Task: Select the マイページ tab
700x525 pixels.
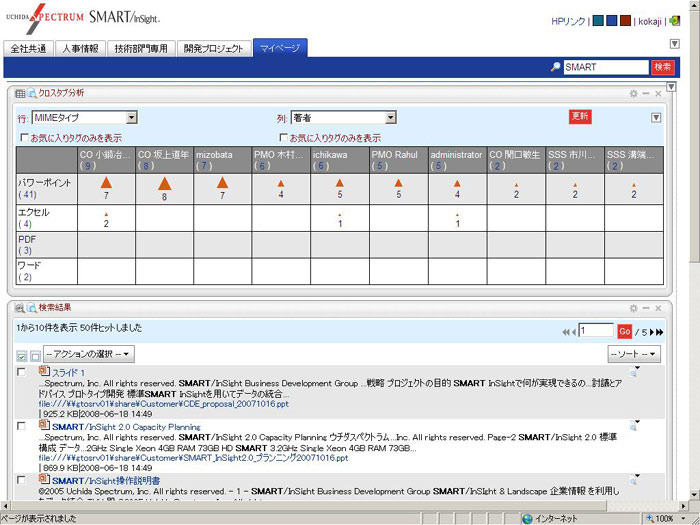Action: pyautogui.click(x=280, y=48)
